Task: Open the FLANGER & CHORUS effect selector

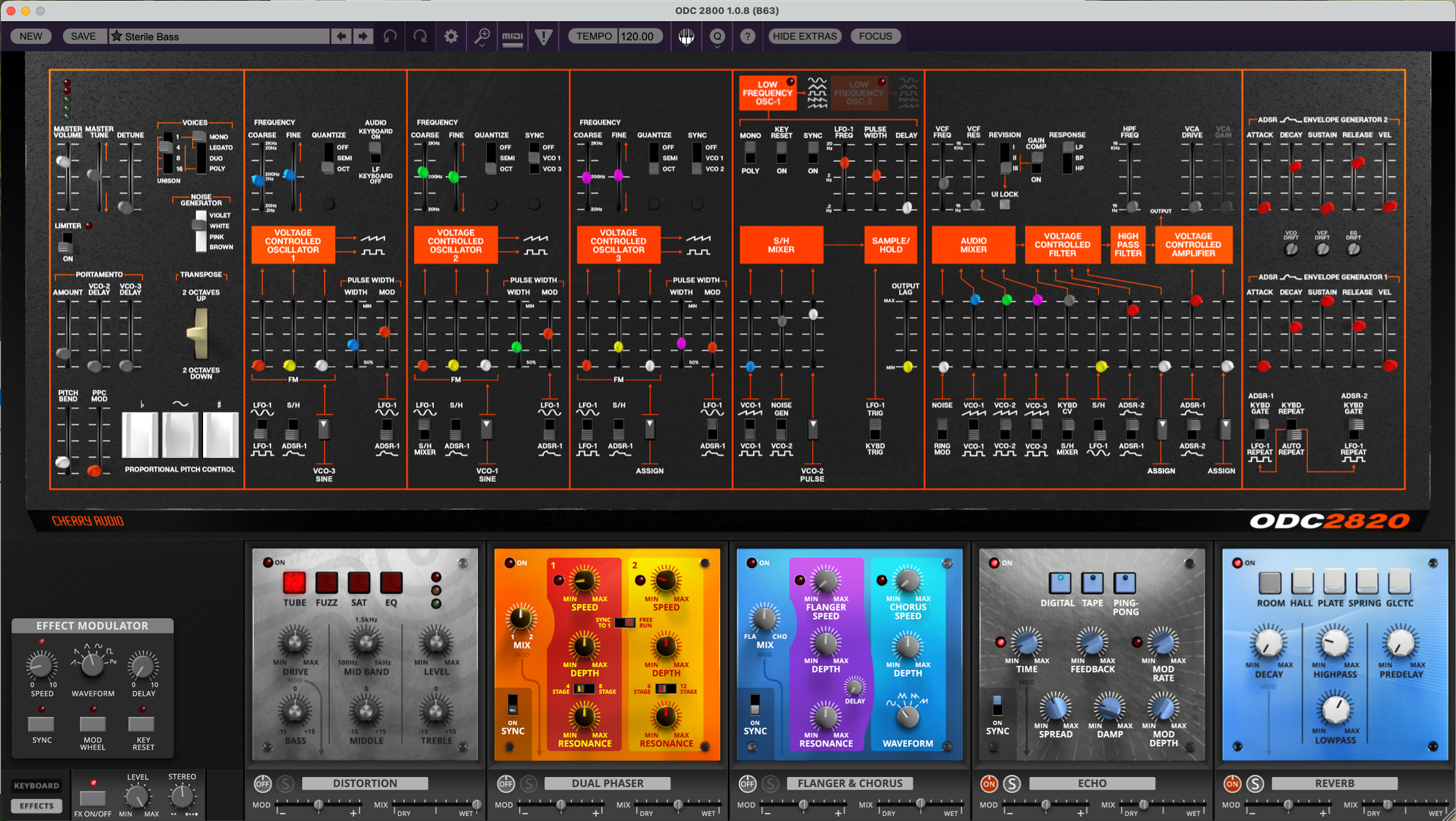Action: click(x=850, y=784)
